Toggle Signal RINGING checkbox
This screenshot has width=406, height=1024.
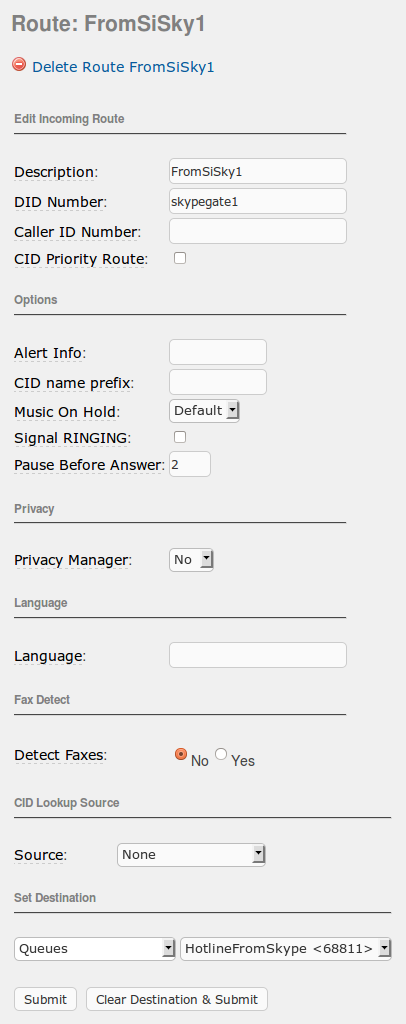180,437
